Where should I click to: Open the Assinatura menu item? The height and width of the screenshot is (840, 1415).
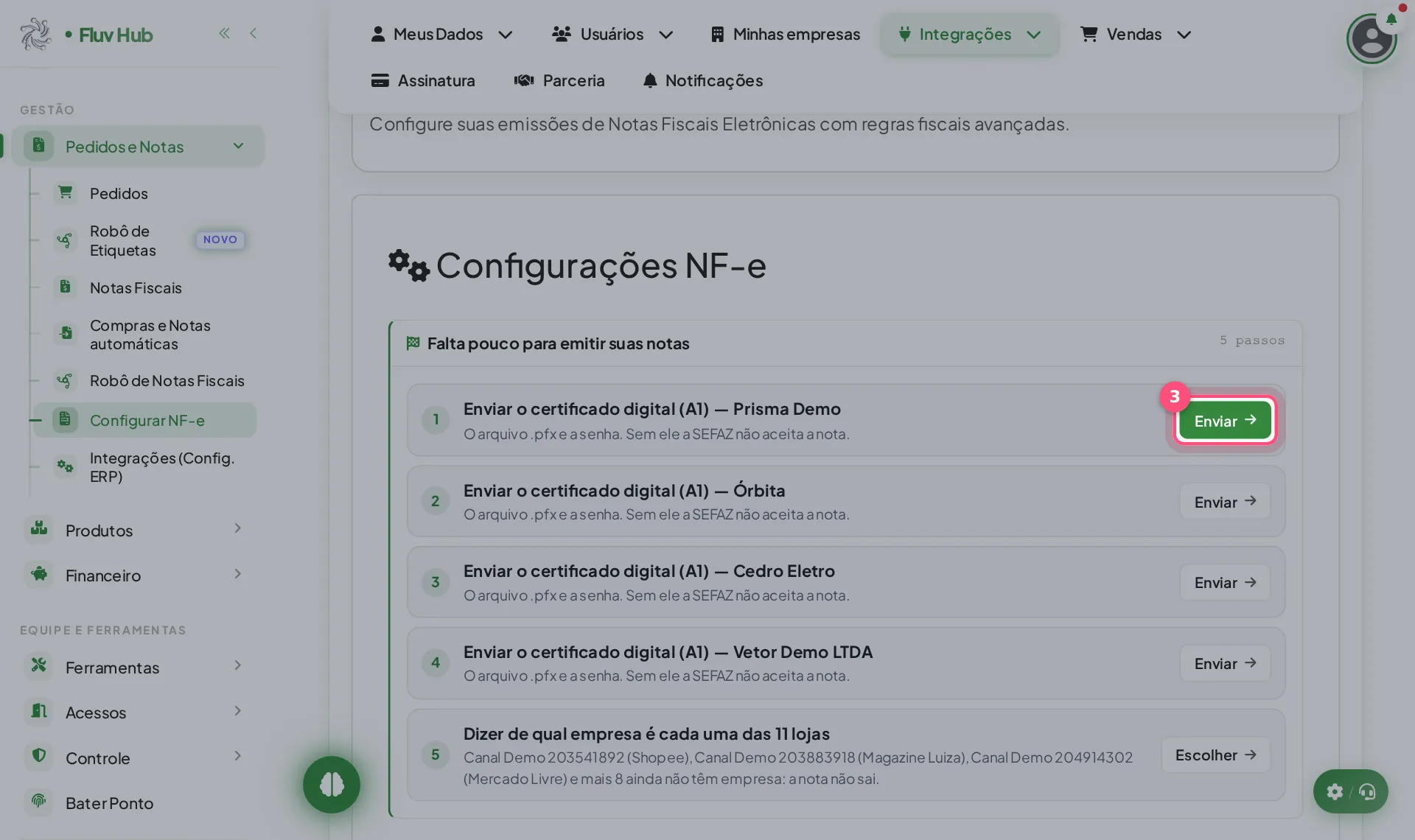coord(423,80)
